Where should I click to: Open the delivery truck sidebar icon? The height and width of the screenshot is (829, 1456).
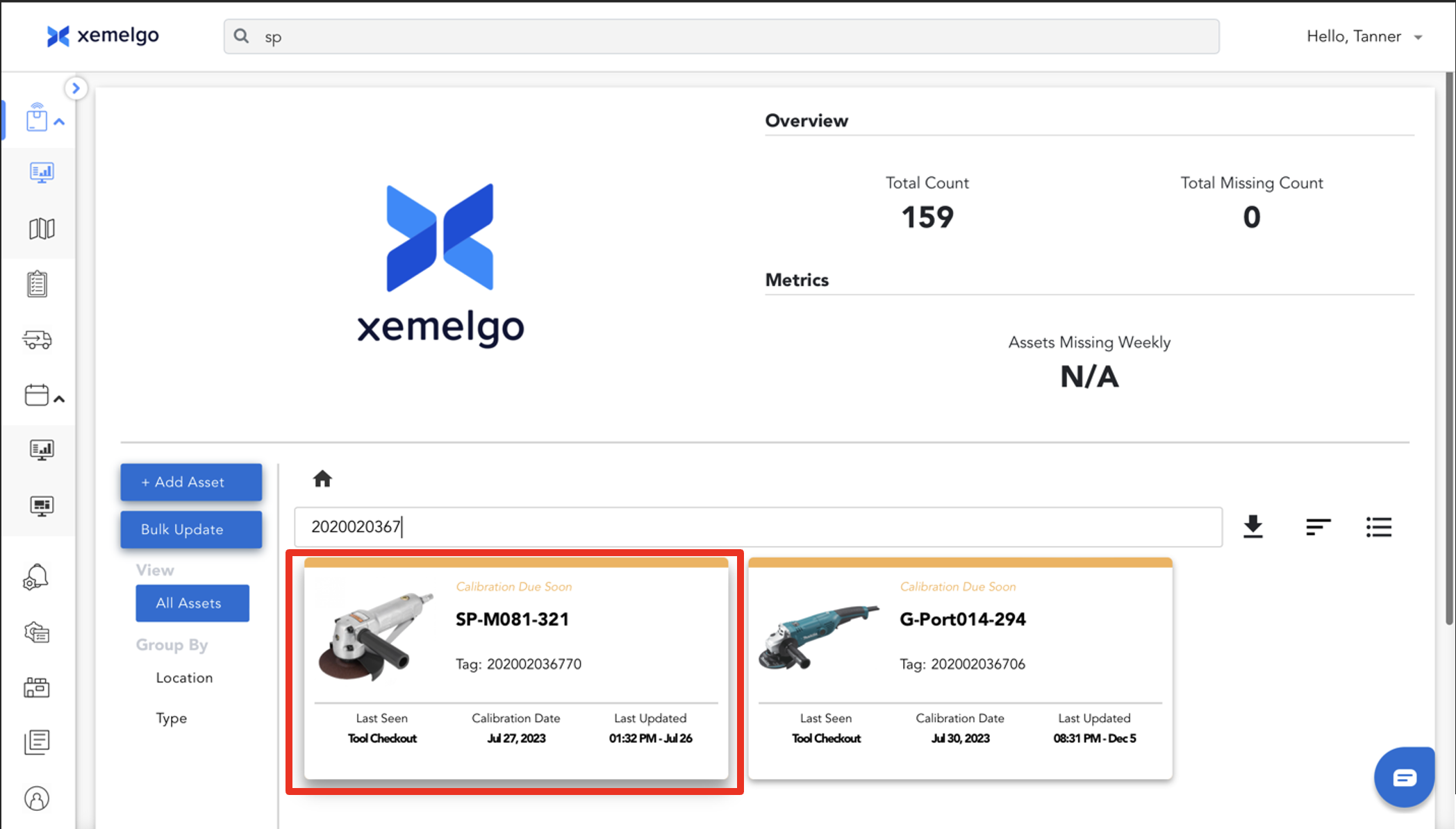pyautogui.click(x=38, y=340)
